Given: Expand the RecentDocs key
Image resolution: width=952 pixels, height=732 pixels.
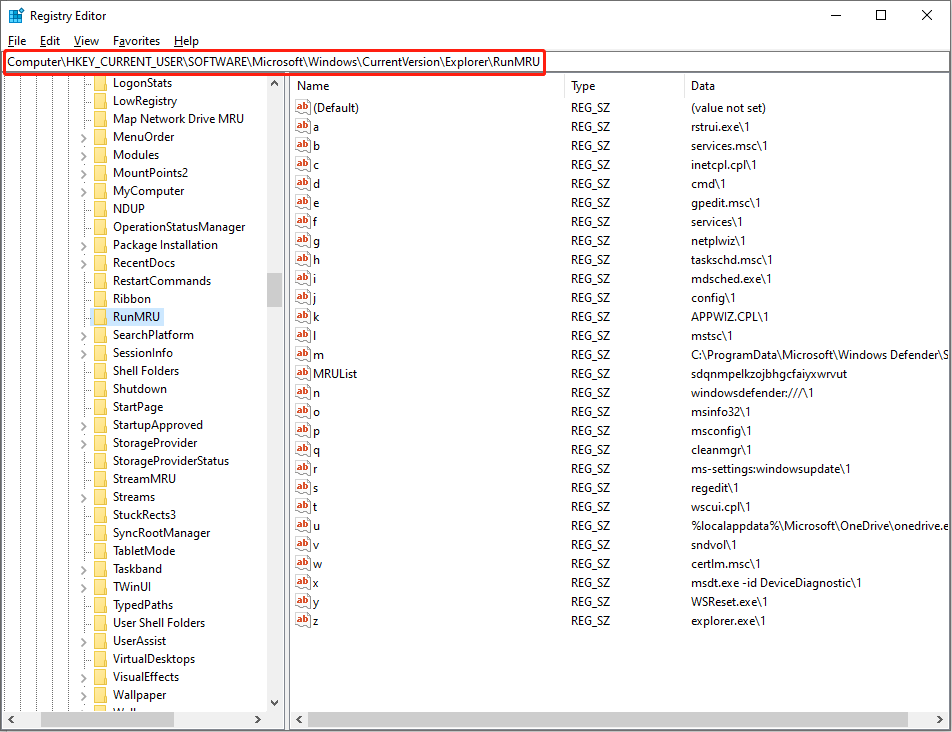Looking at the screenshot, I should [x=84, y=263].
